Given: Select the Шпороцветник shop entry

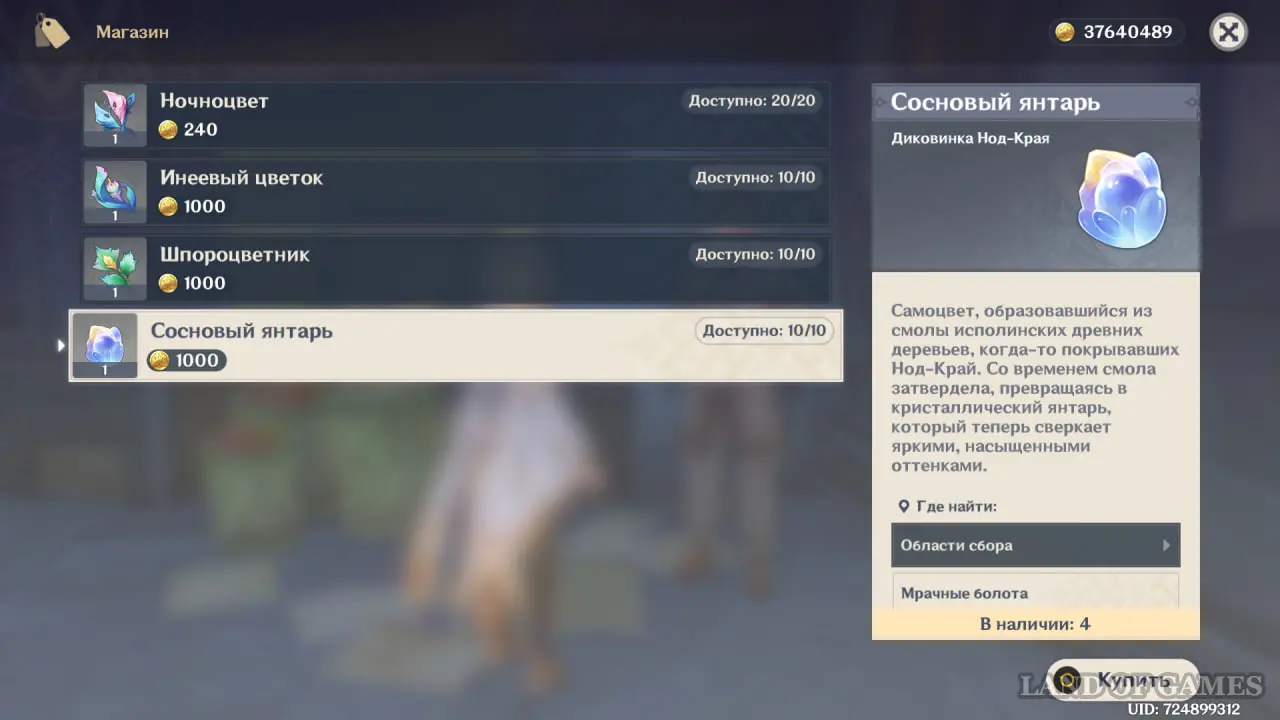Looking at the screenshot, I should [x=455, y=268].
